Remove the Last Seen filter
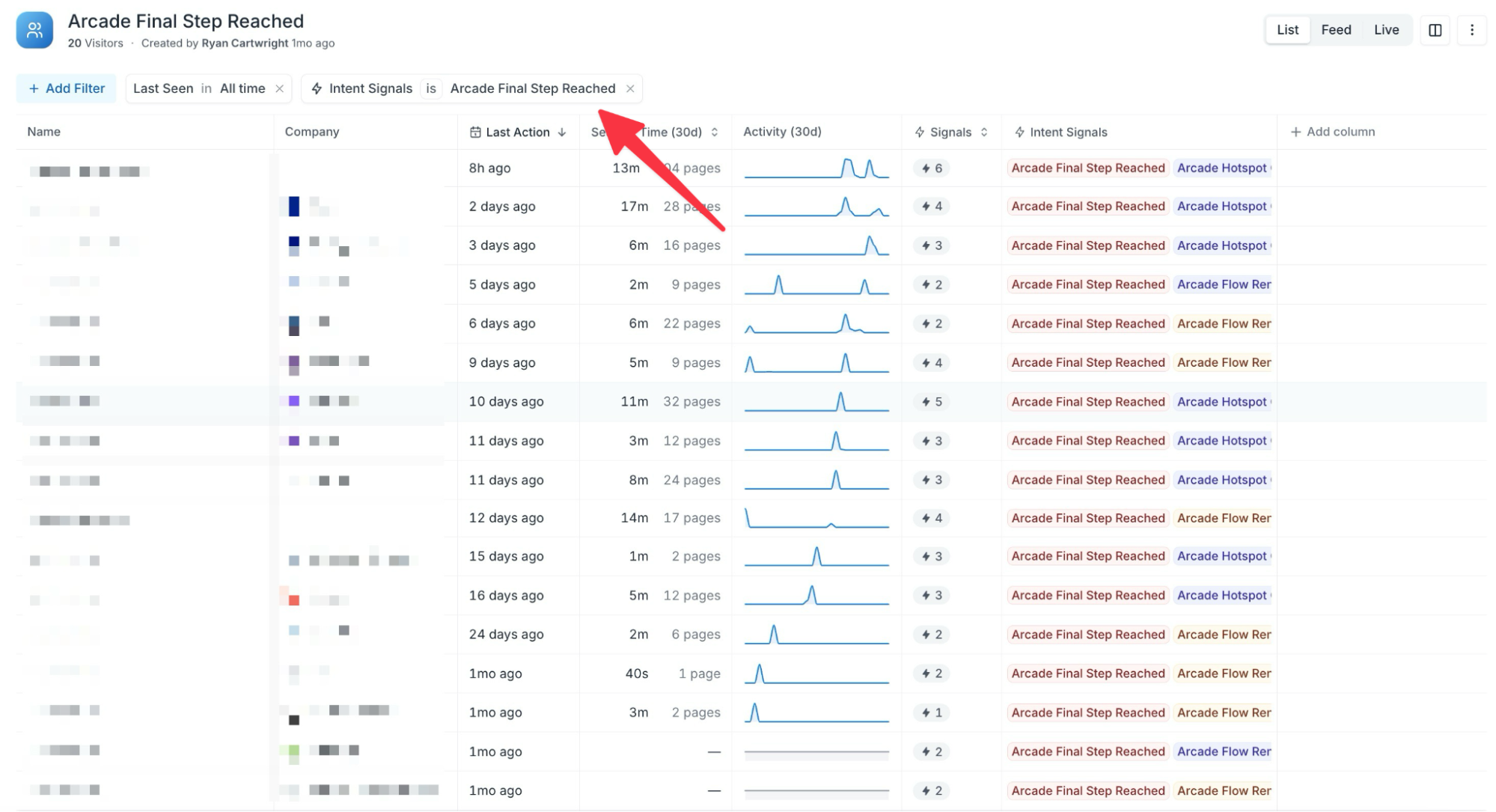1496x812 pixels. 279,88
